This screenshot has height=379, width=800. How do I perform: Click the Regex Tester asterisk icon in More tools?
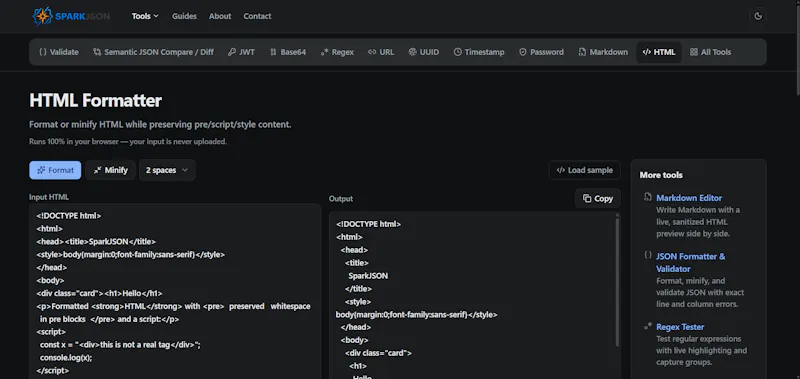click(x=647, y=326)
